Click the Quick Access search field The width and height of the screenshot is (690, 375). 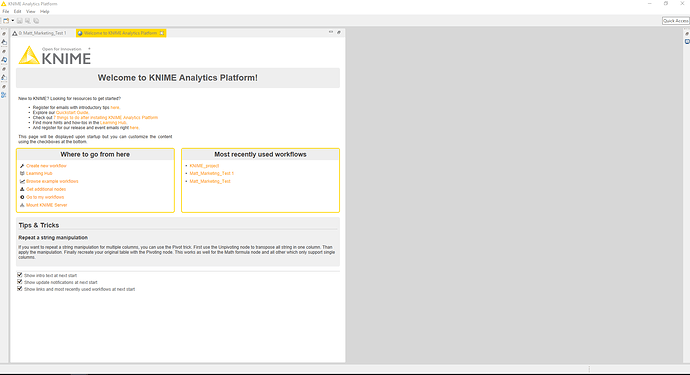[675, 21]
